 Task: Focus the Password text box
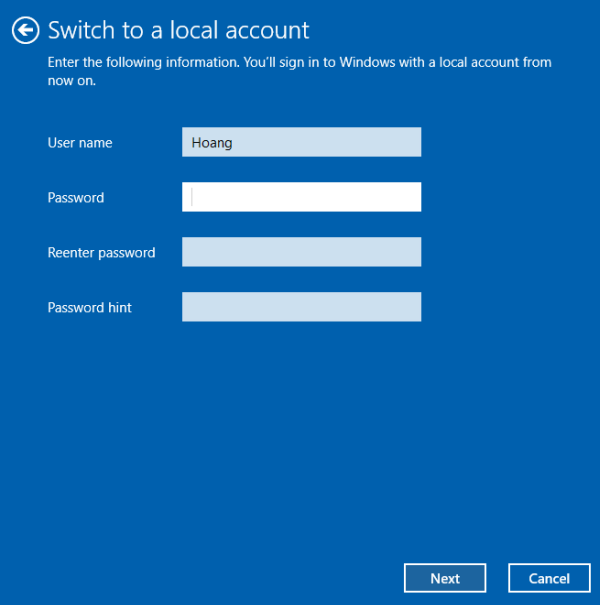click(301, 197)
